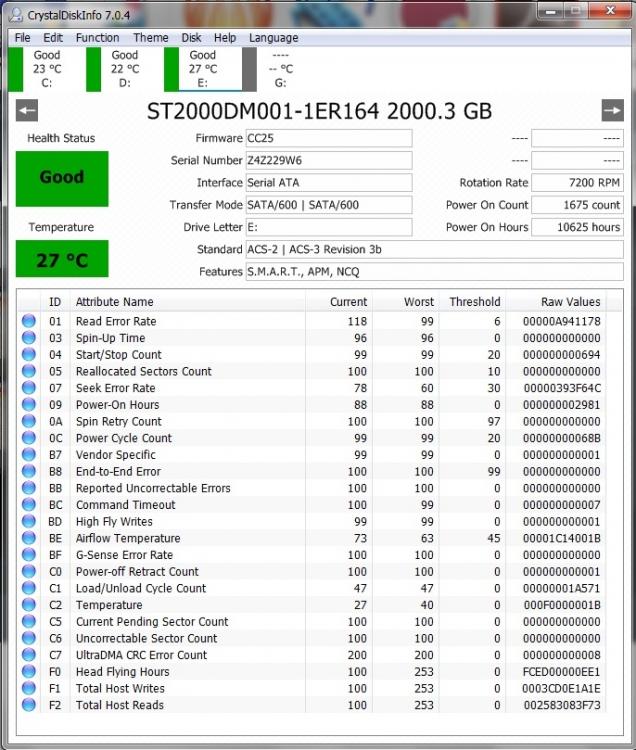
Task: Open the Theme menu
Action: [151, 38]
